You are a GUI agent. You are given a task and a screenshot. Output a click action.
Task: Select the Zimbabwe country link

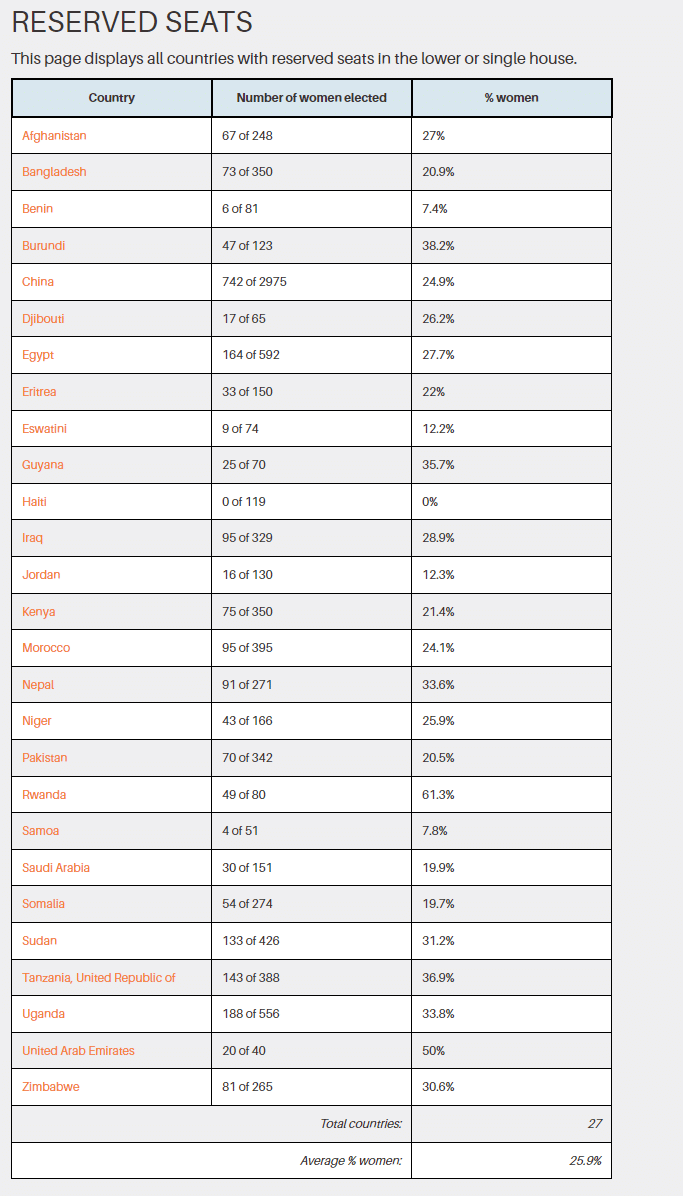[51, 1087]
